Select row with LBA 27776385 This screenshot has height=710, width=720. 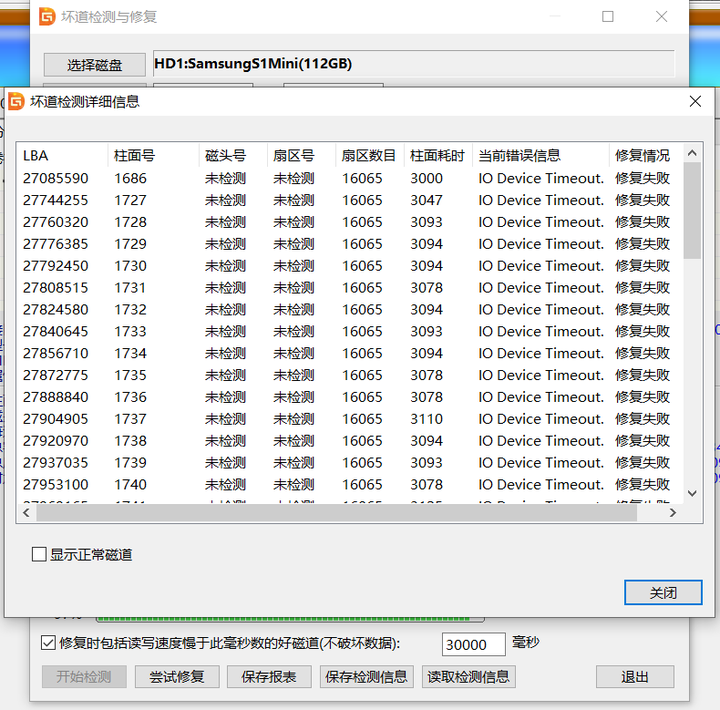click(350, 244)
